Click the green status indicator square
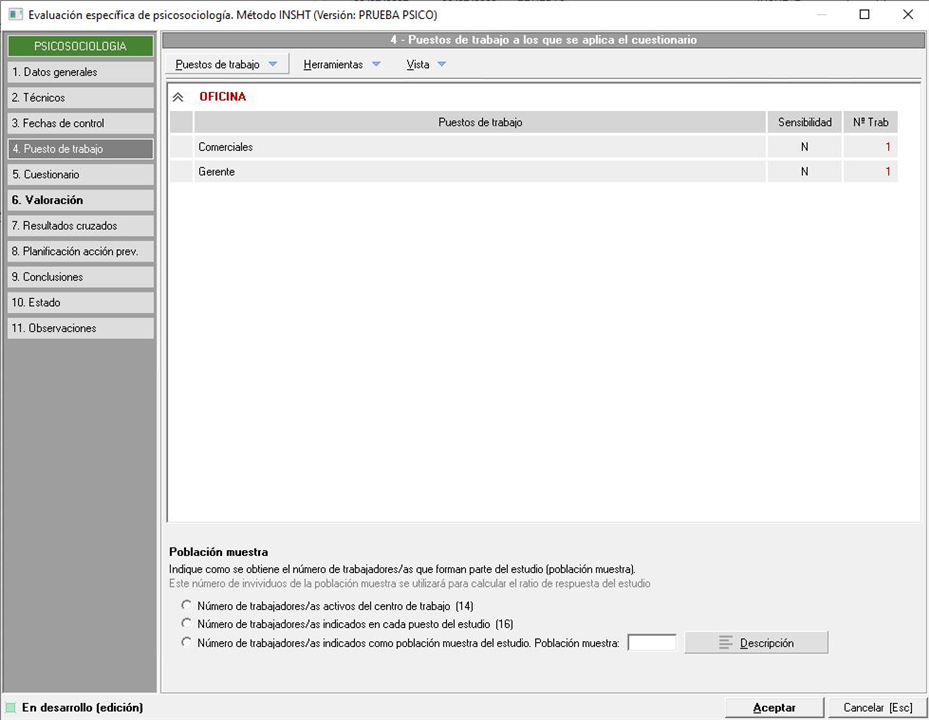Viewport: 929px width, 720px height. [x=11, y=708]
